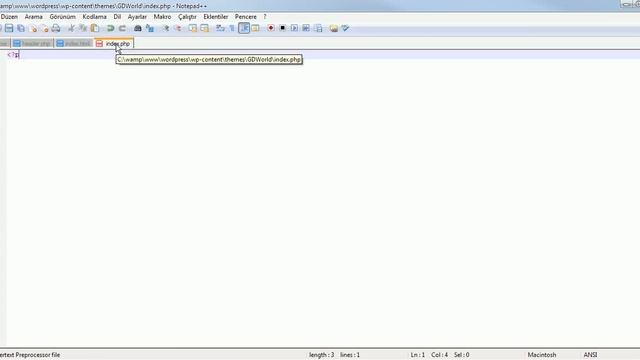Click the red unsaved icon on index.php tab

point(99,44)
